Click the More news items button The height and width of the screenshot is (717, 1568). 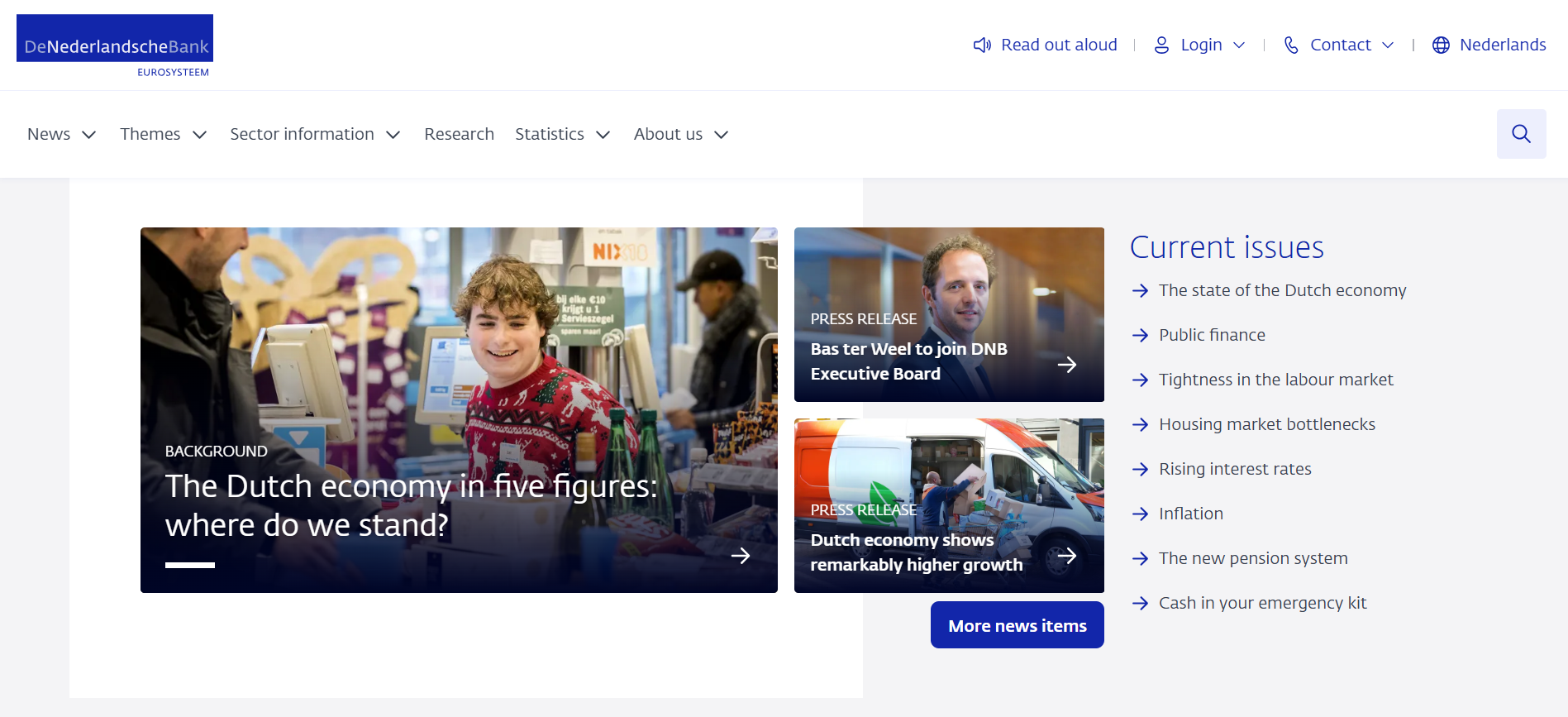1017,625
